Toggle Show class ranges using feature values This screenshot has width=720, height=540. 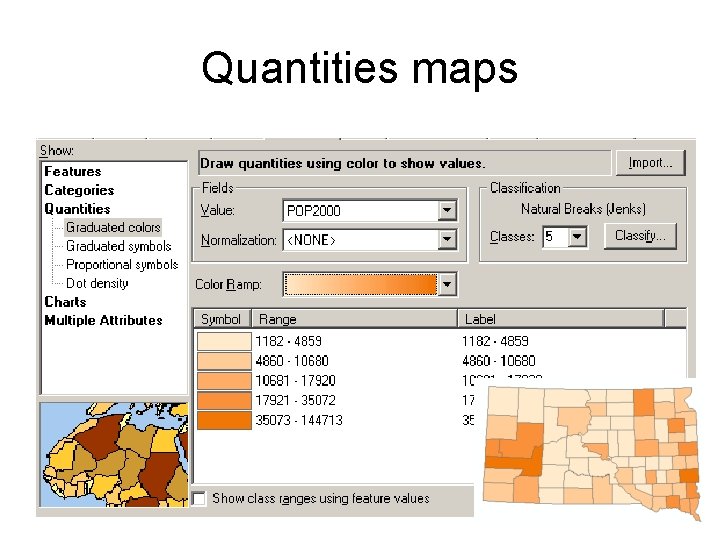pos(199,499)
